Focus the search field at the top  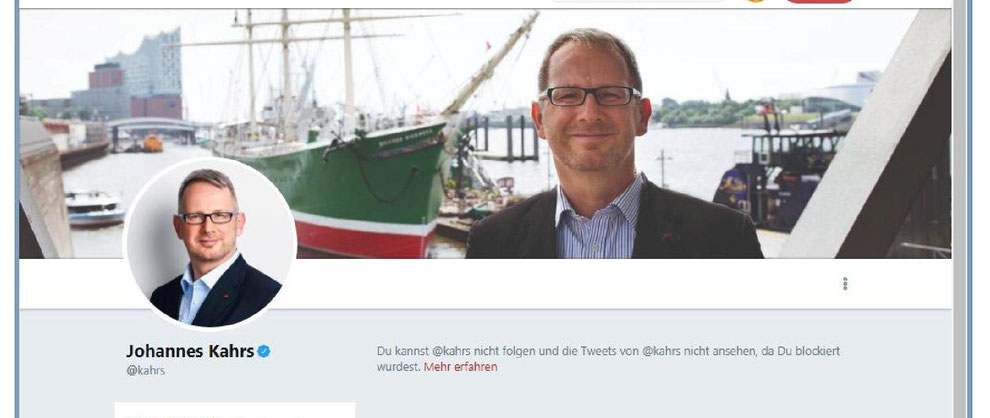pyautogui.click(x=638, y=1)
